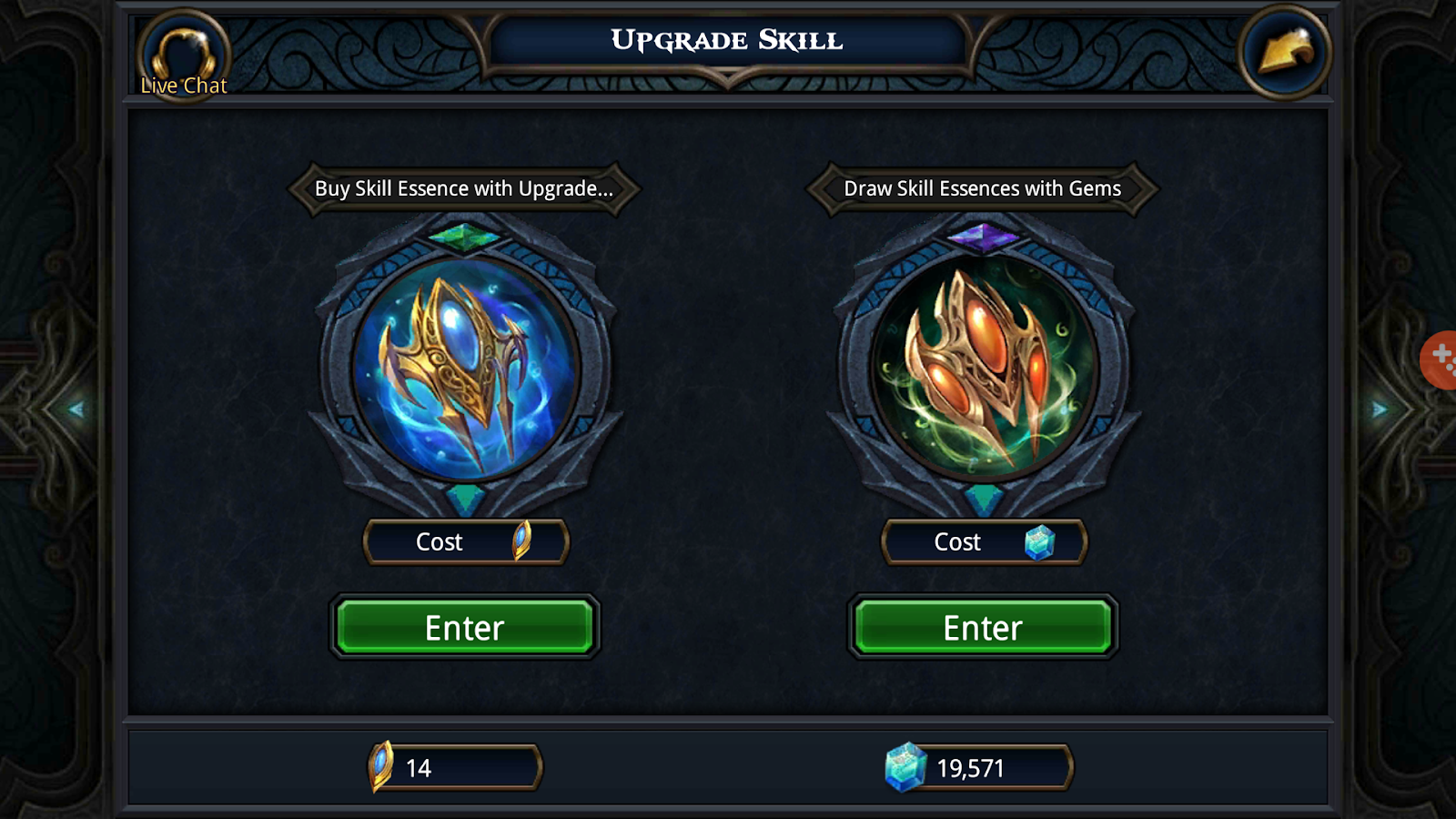Select the 14 upgrade stones counter
Screen dimensions: 1456x819
[455, 767]
